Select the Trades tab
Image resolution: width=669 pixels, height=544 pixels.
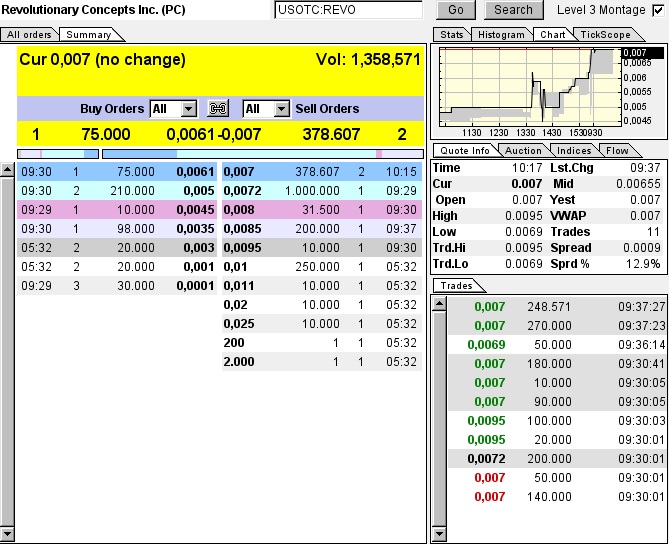pos(457,285)
